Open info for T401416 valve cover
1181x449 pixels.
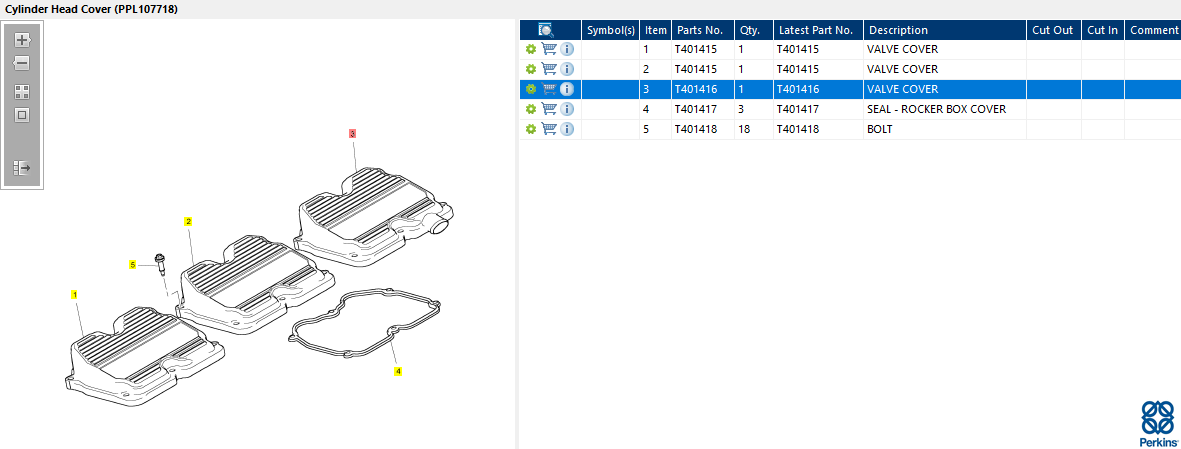click(x=567, y=89)
